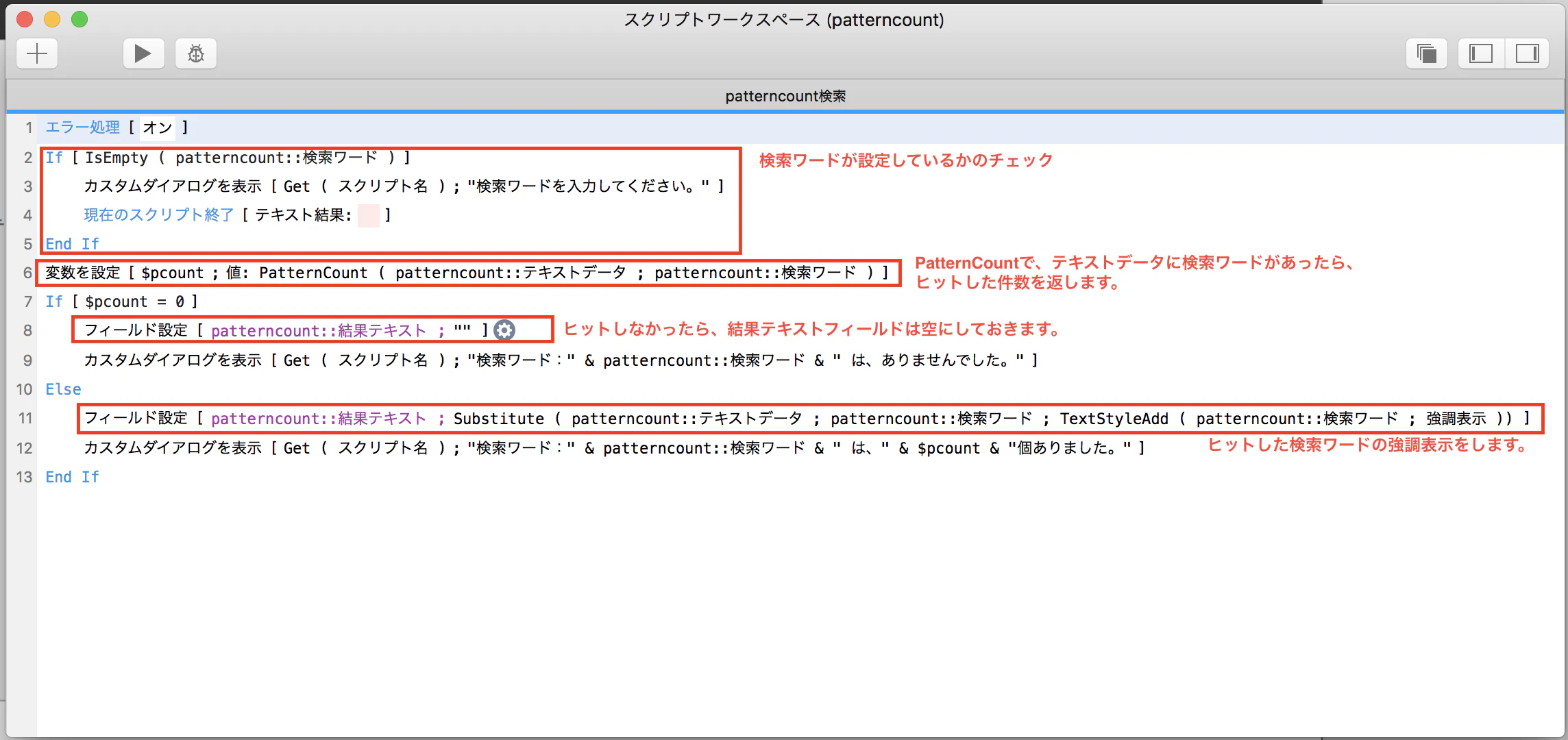The image size is (1568, 740).
Task: Click the stacked windows toolbar icon
Action: tap(1426, 53)
